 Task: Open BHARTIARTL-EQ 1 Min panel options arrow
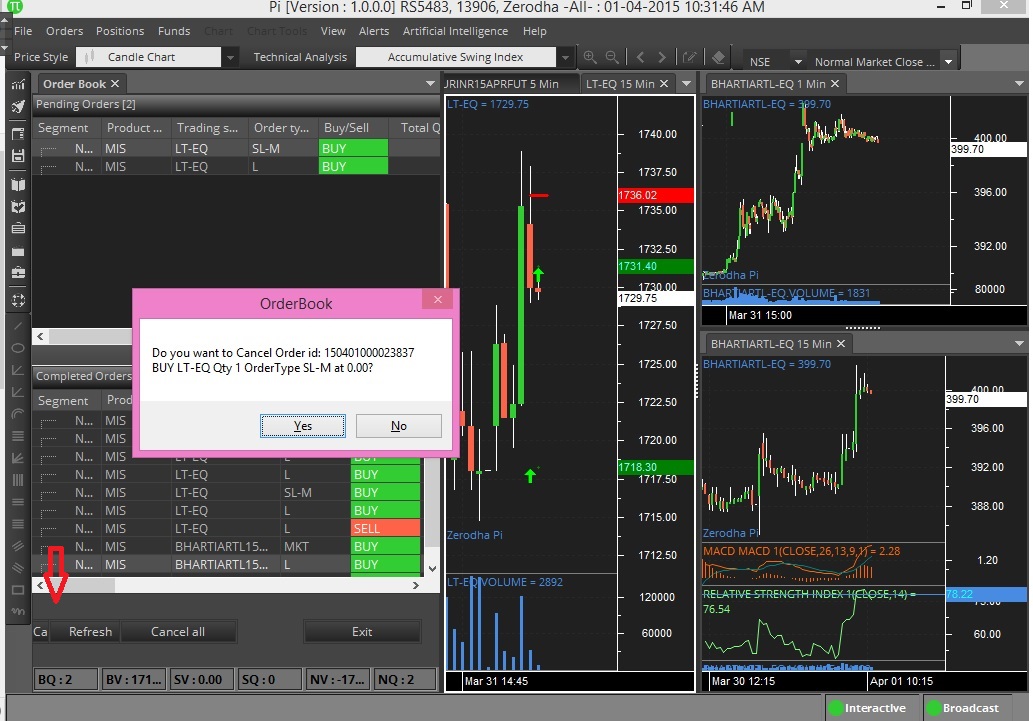[1019, 84]
